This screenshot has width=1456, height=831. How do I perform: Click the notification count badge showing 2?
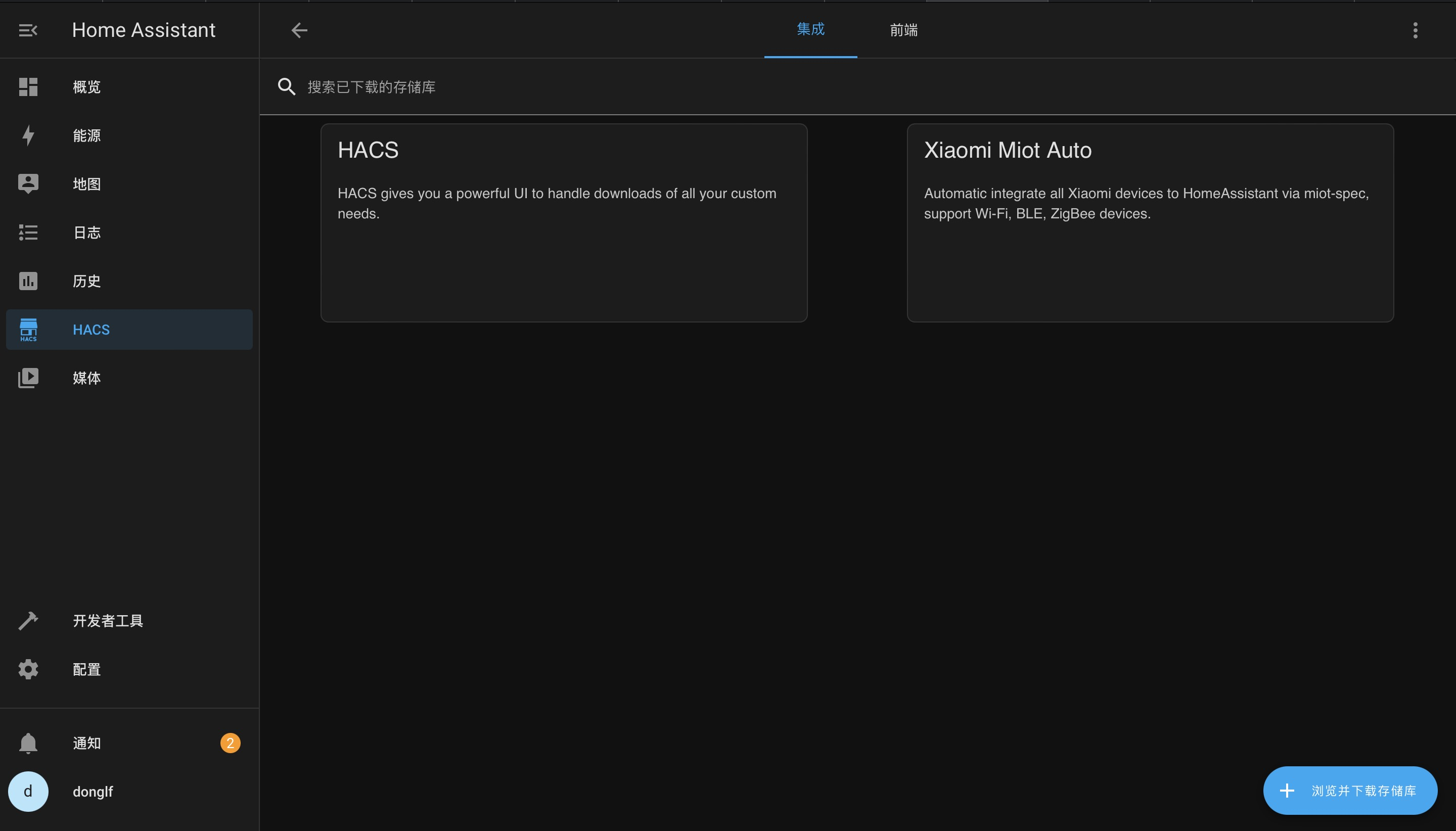click(230, 743)
